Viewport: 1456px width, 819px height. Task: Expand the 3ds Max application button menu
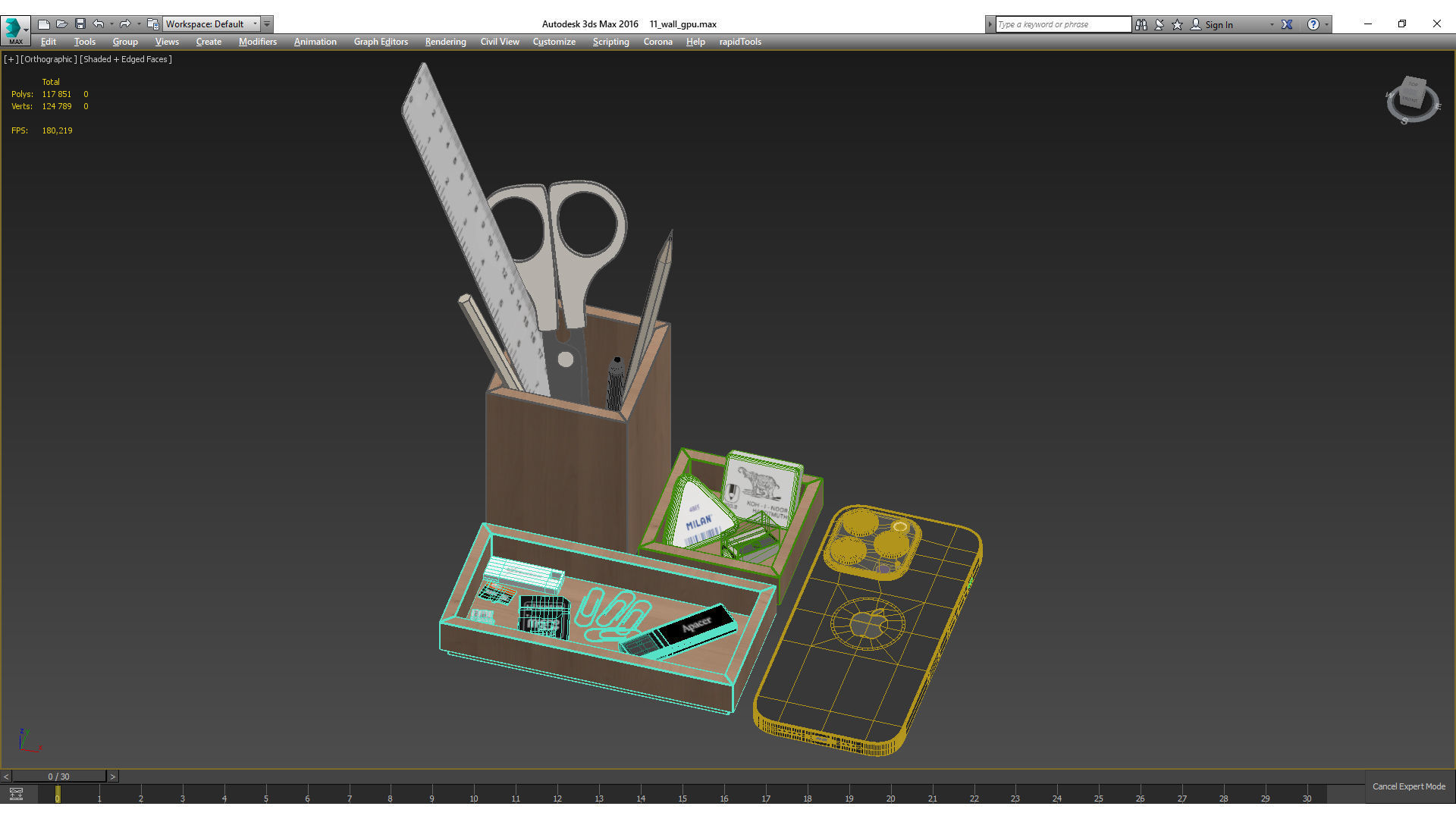14,30
